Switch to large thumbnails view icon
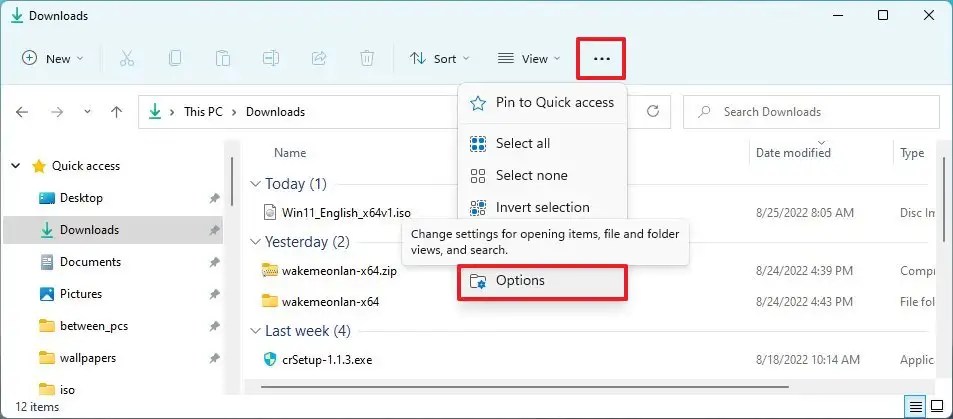This screenshot has height=419, width=953. (938, 406)
